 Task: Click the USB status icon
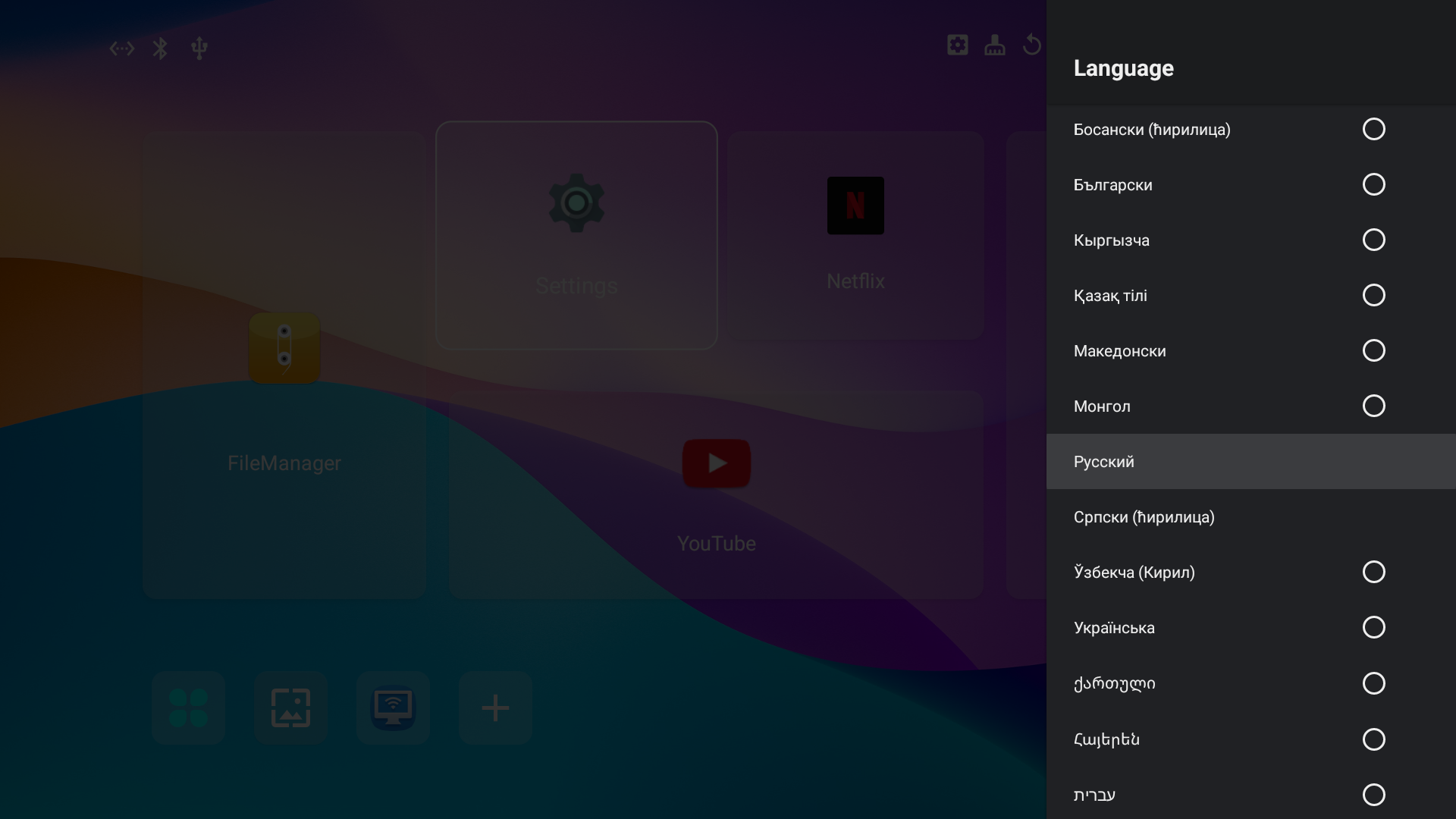pyautogui.click(x=199, y=49)
